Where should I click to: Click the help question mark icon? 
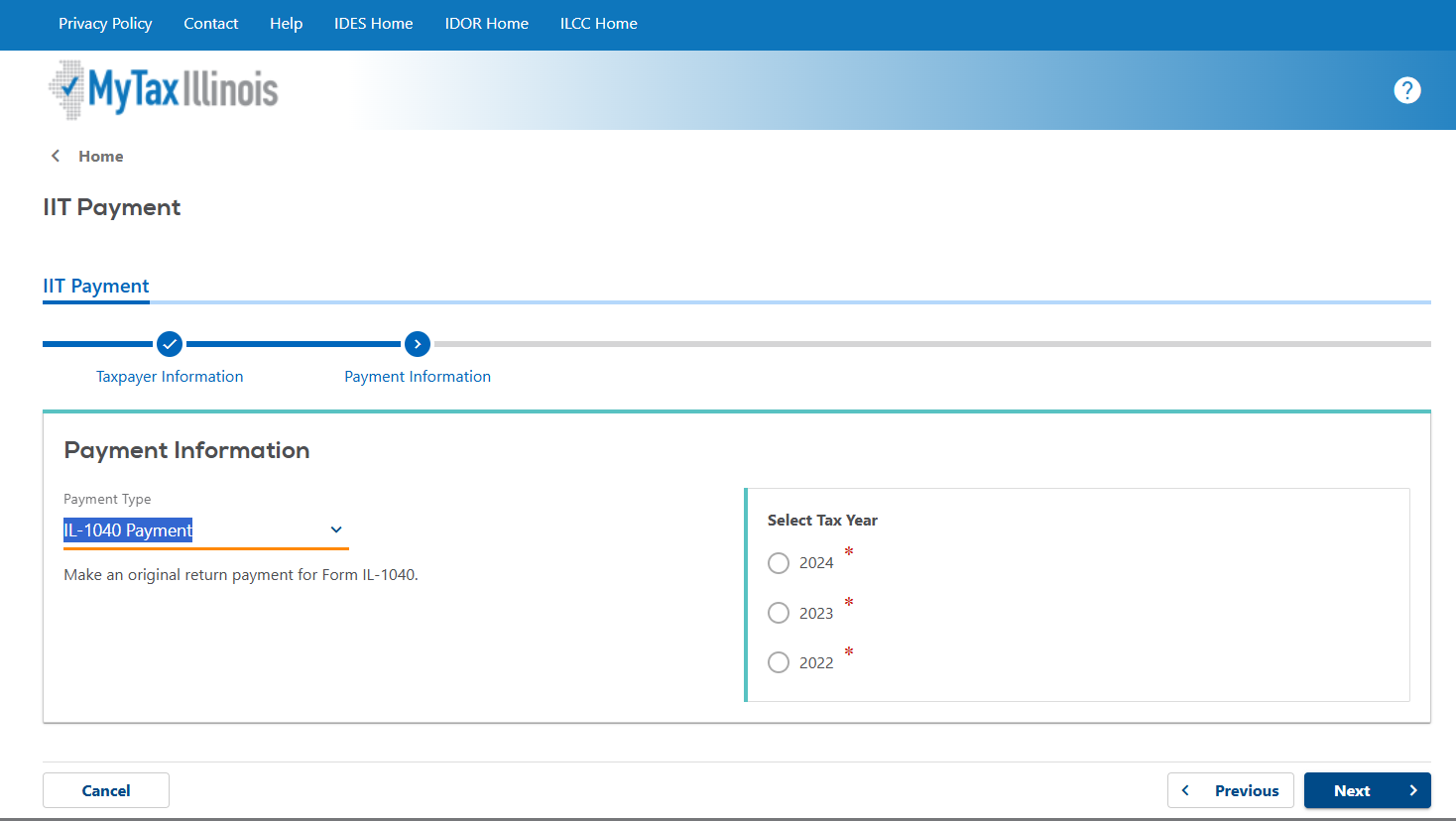(x=1406, y=90)
